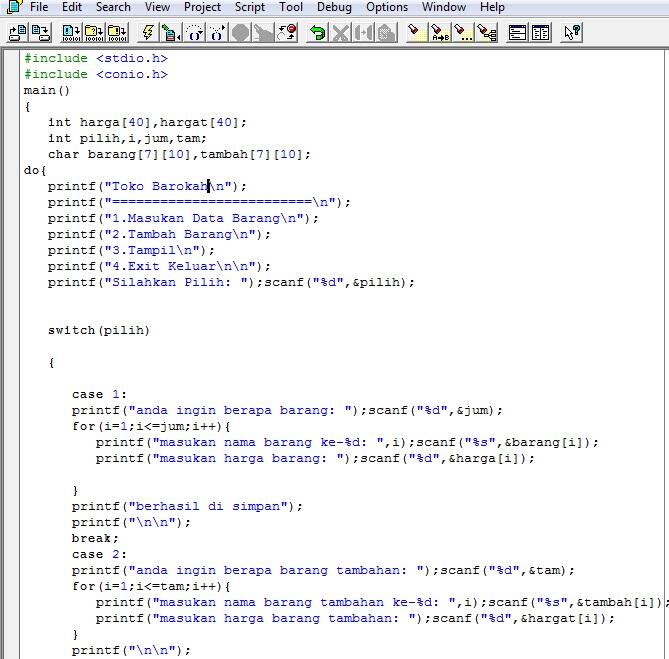The height and width of the screenshot is (659, 669).
Task: Click 'masukan harga barang: ' printf line
Action: point(315,458)
